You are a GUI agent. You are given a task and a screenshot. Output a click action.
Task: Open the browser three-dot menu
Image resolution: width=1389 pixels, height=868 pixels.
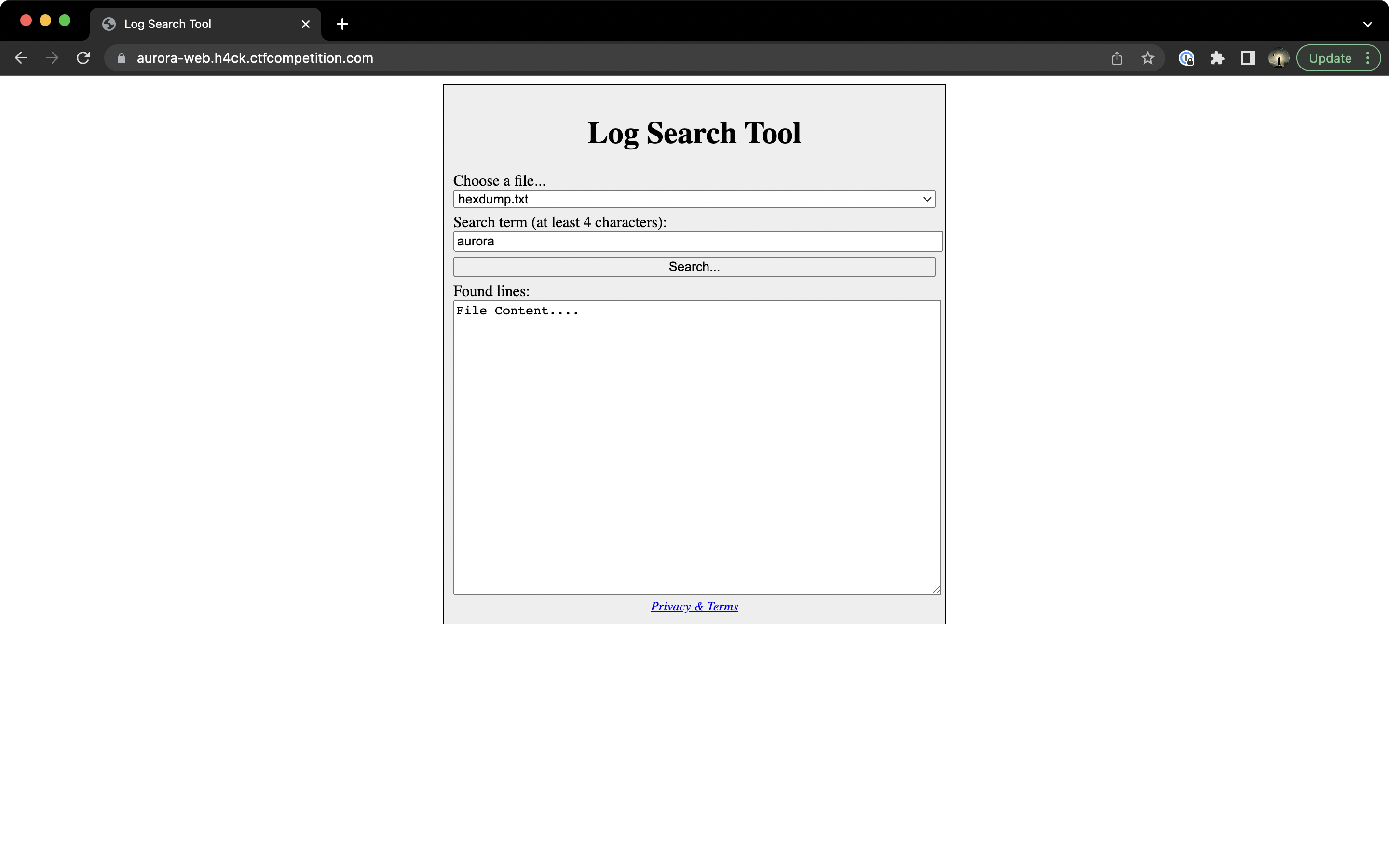point(1369,57)
